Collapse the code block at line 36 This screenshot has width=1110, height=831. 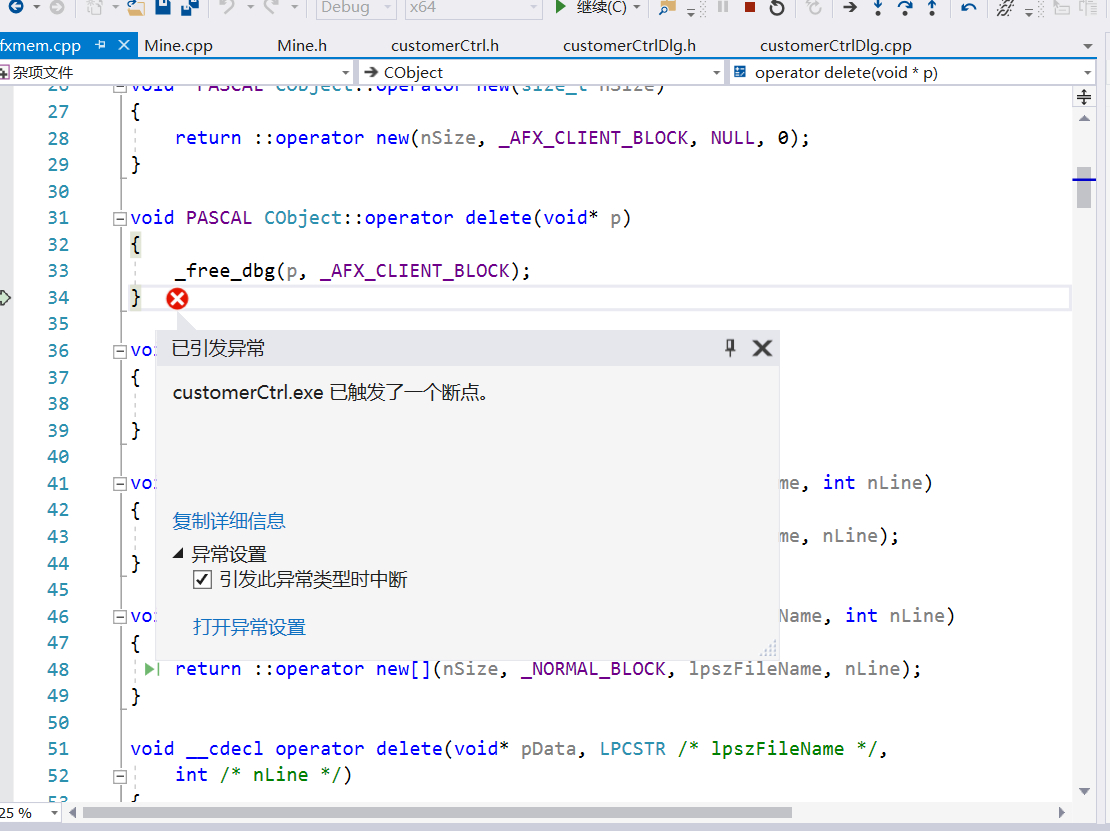(120, 352)
